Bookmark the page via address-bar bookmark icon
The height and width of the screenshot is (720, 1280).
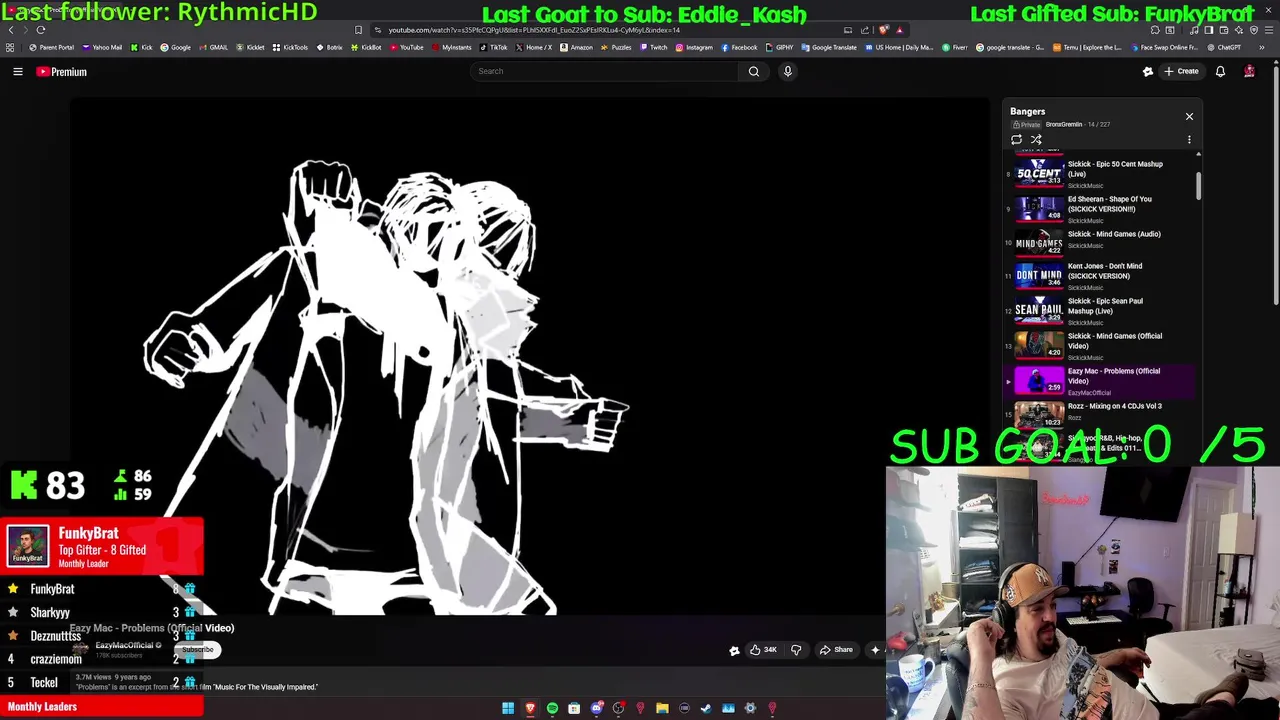click(x=358, y=30)
